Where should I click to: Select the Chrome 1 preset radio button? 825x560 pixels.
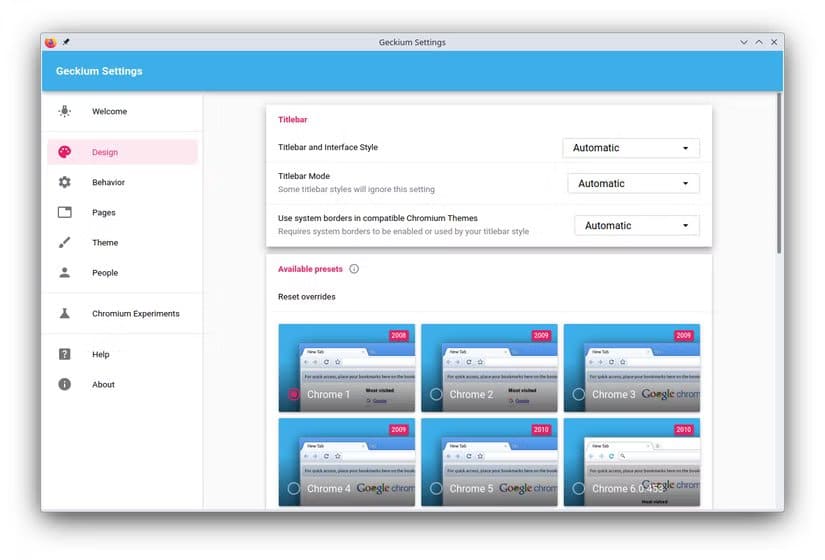pyautogui.click(x=294, y=394)
